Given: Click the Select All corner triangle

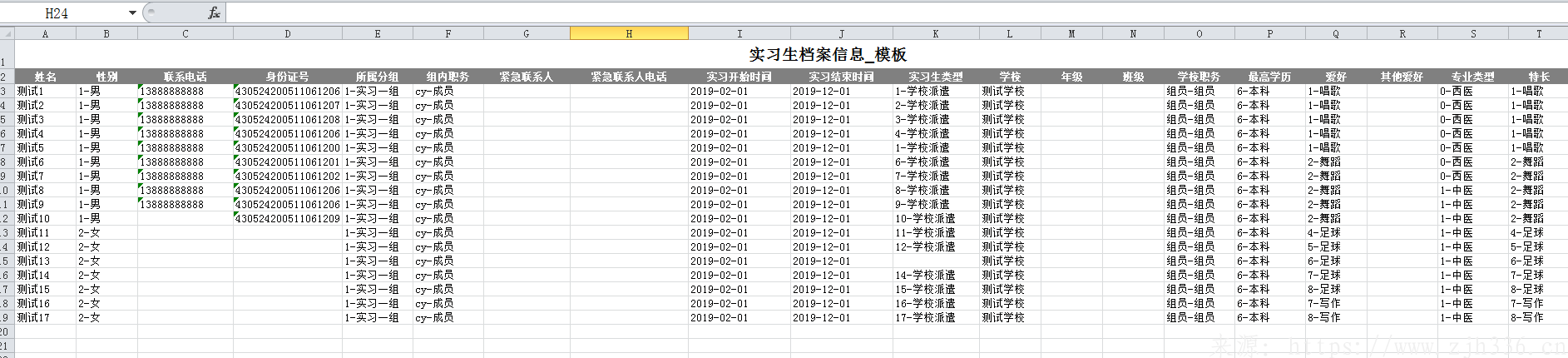Looking at the screenshot, I should click(x=7, y=34).
